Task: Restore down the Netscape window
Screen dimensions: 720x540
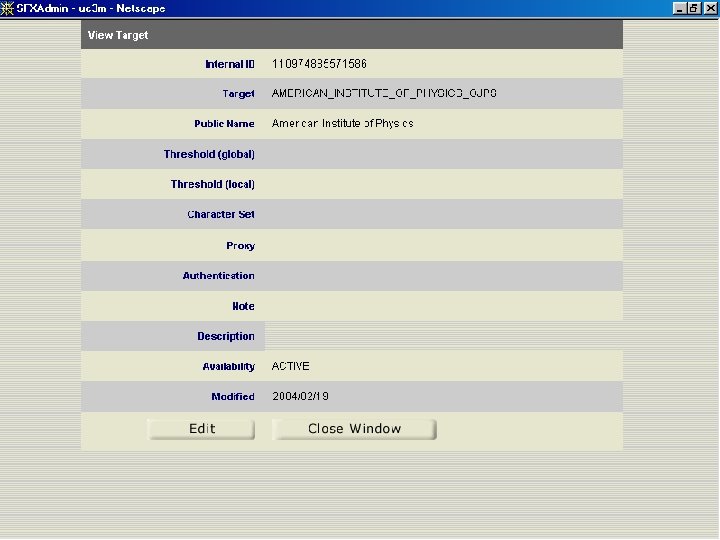Action: pos(694,8)
